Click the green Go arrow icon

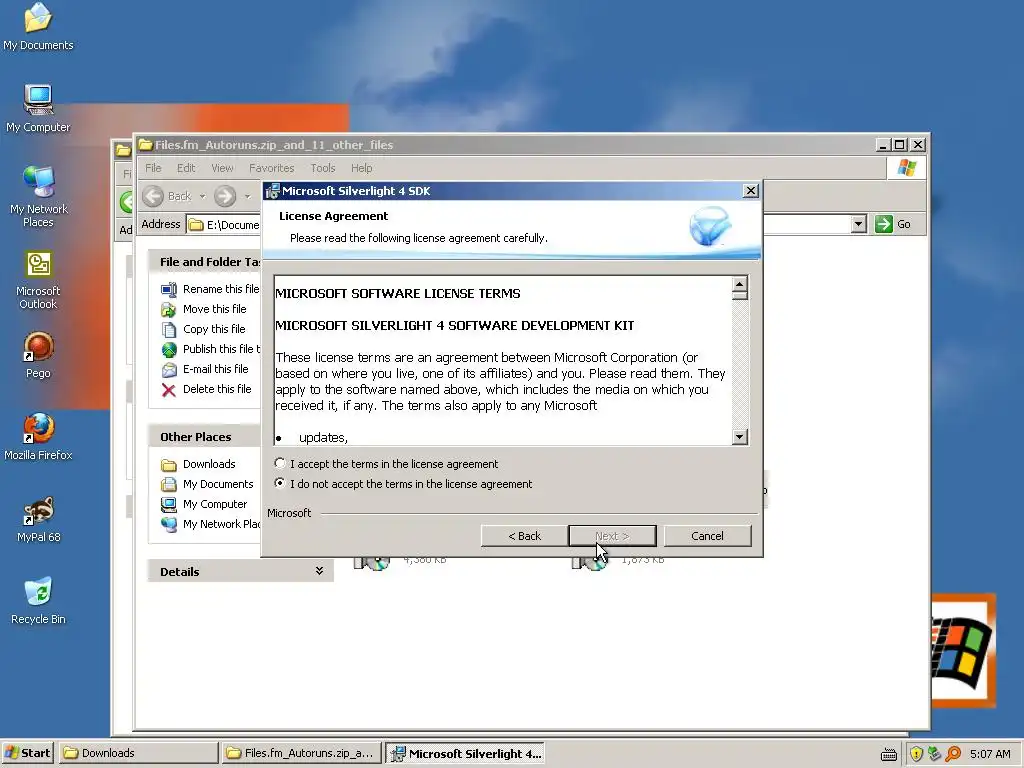point(884,224)
